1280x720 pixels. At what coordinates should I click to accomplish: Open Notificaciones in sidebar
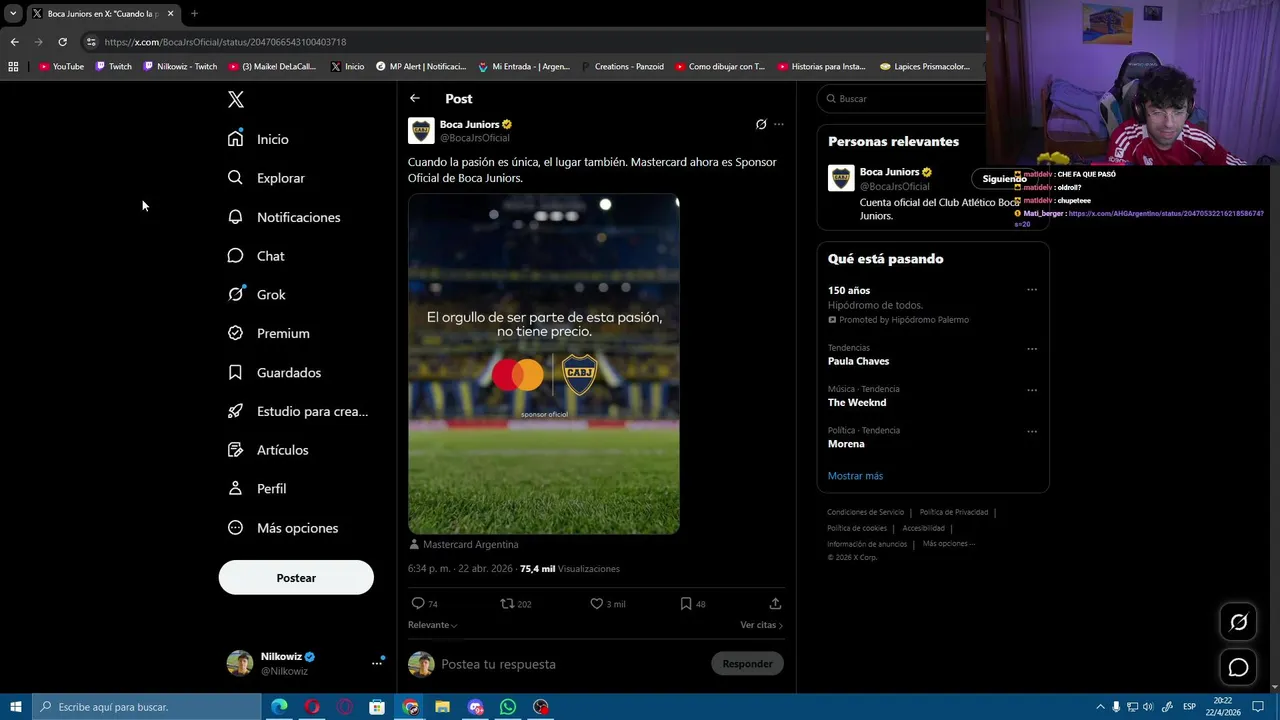284,217
